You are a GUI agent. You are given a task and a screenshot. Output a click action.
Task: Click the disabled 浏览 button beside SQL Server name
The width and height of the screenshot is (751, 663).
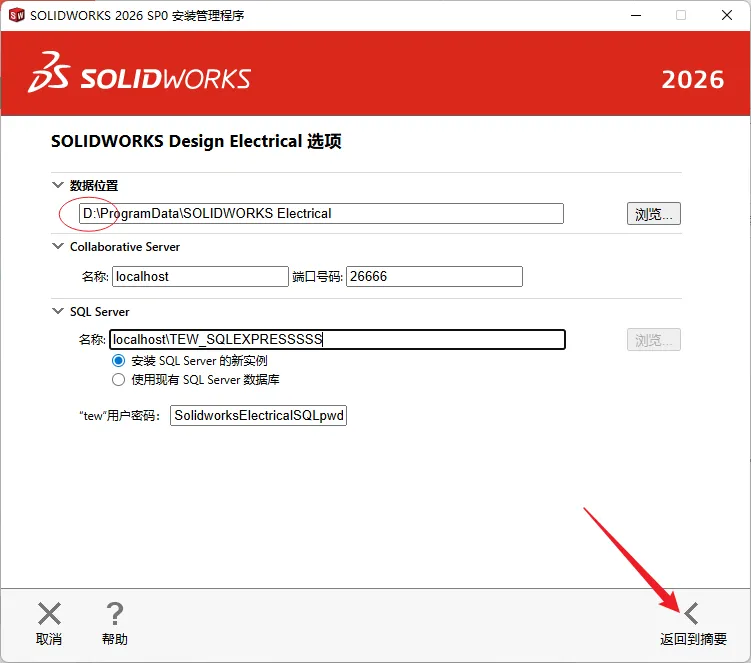[x=654, y=340]
